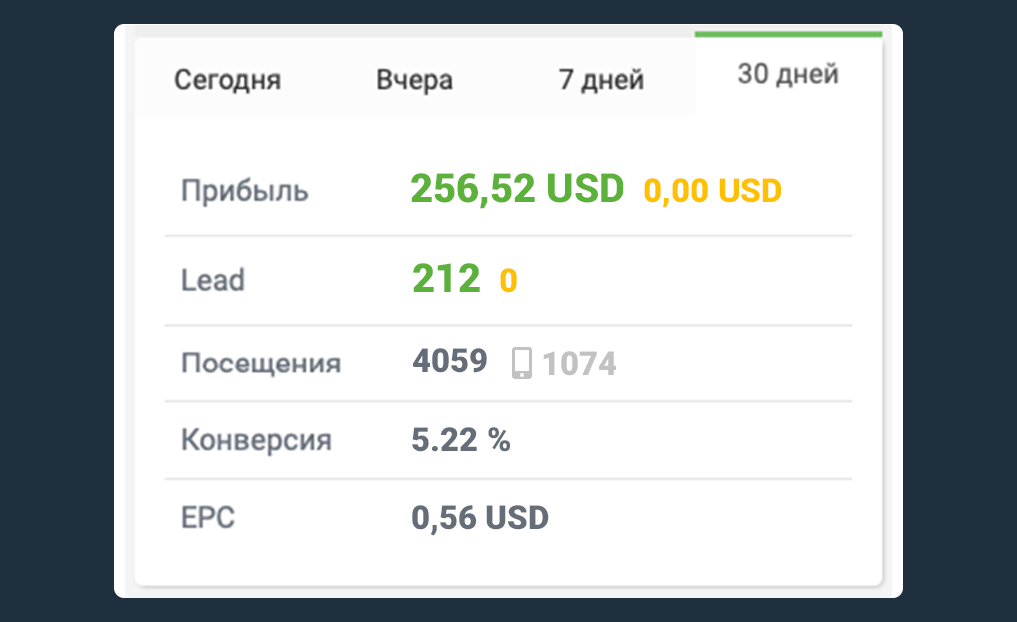Click the 5.22 % conversion value
The height and width of the screenshot is (622, 1017).
tap(461, 440)
